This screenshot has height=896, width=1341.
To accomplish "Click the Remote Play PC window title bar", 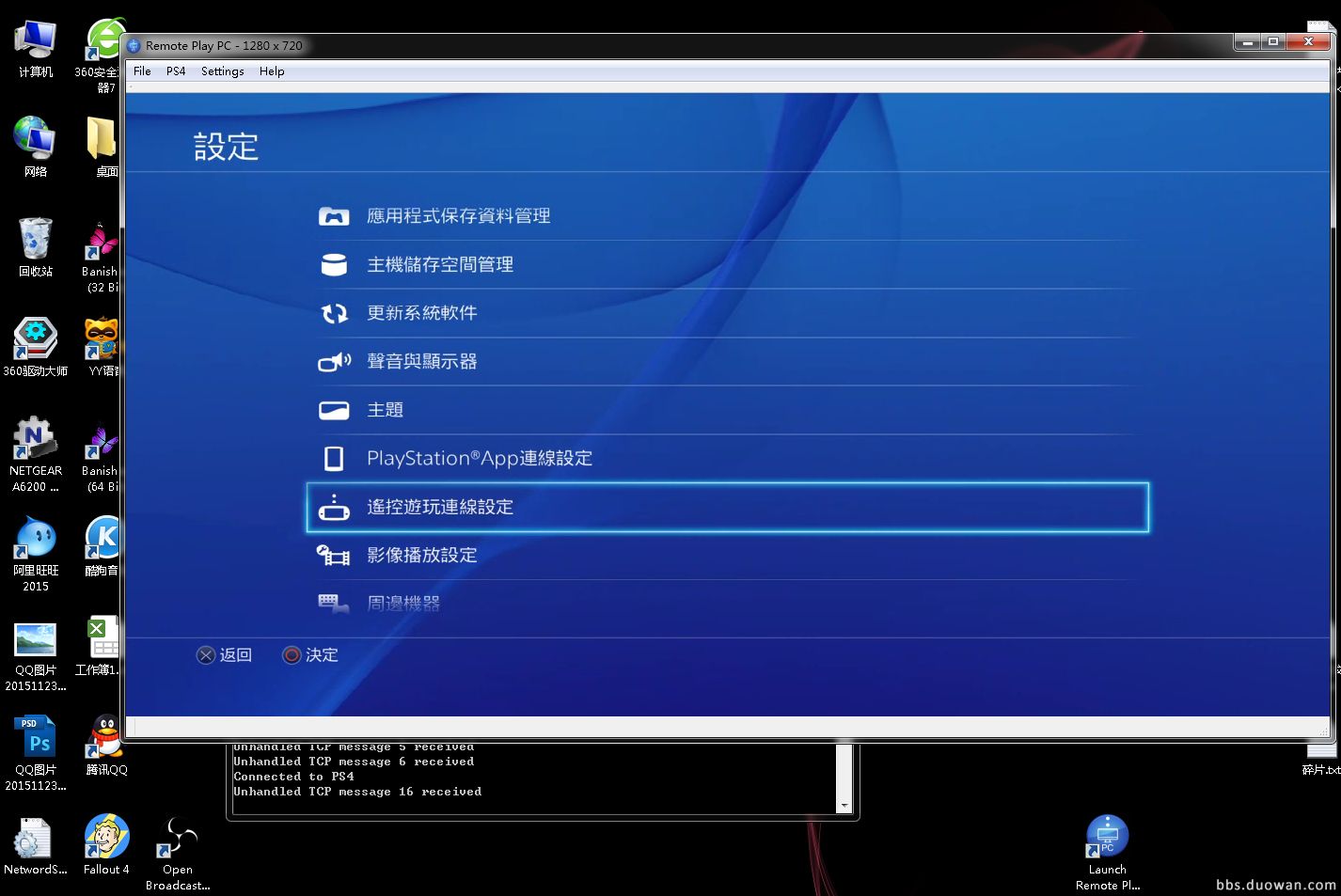I will [677, 45].
